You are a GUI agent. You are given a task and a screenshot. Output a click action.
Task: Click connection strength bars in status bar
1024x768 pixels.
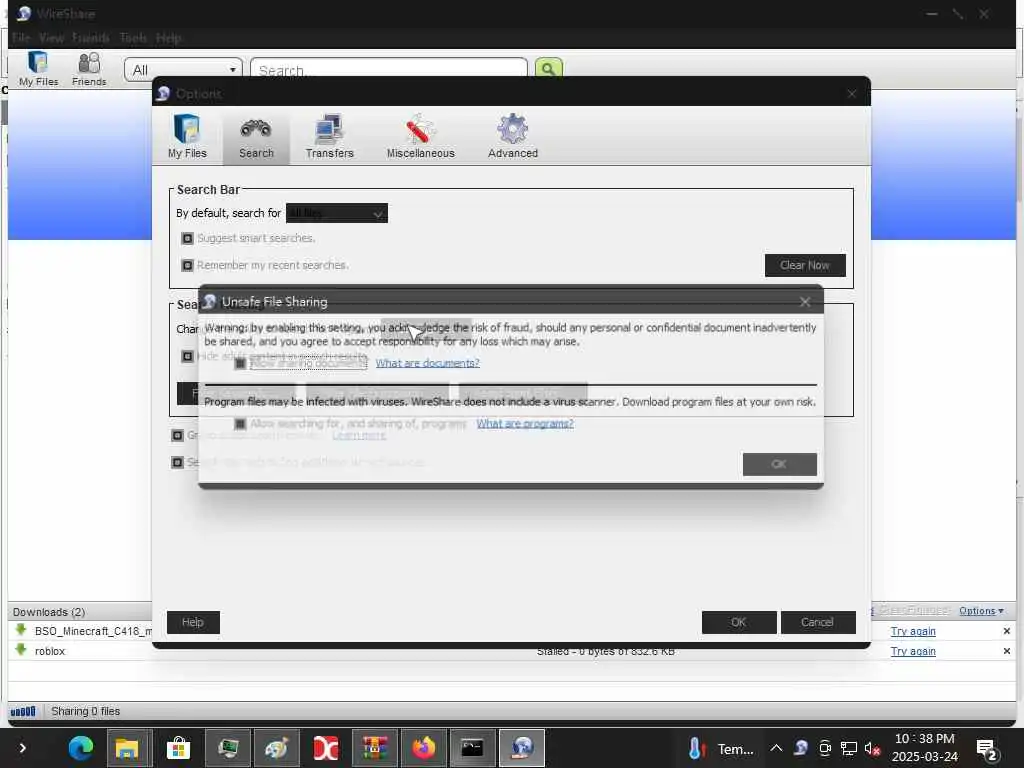click(x=23, y=711)
